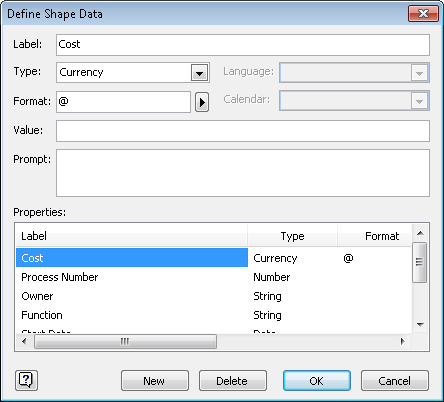Click the horizontal scrollbar thumb
This screenshot has height=402, width=444.
point(125,341)
